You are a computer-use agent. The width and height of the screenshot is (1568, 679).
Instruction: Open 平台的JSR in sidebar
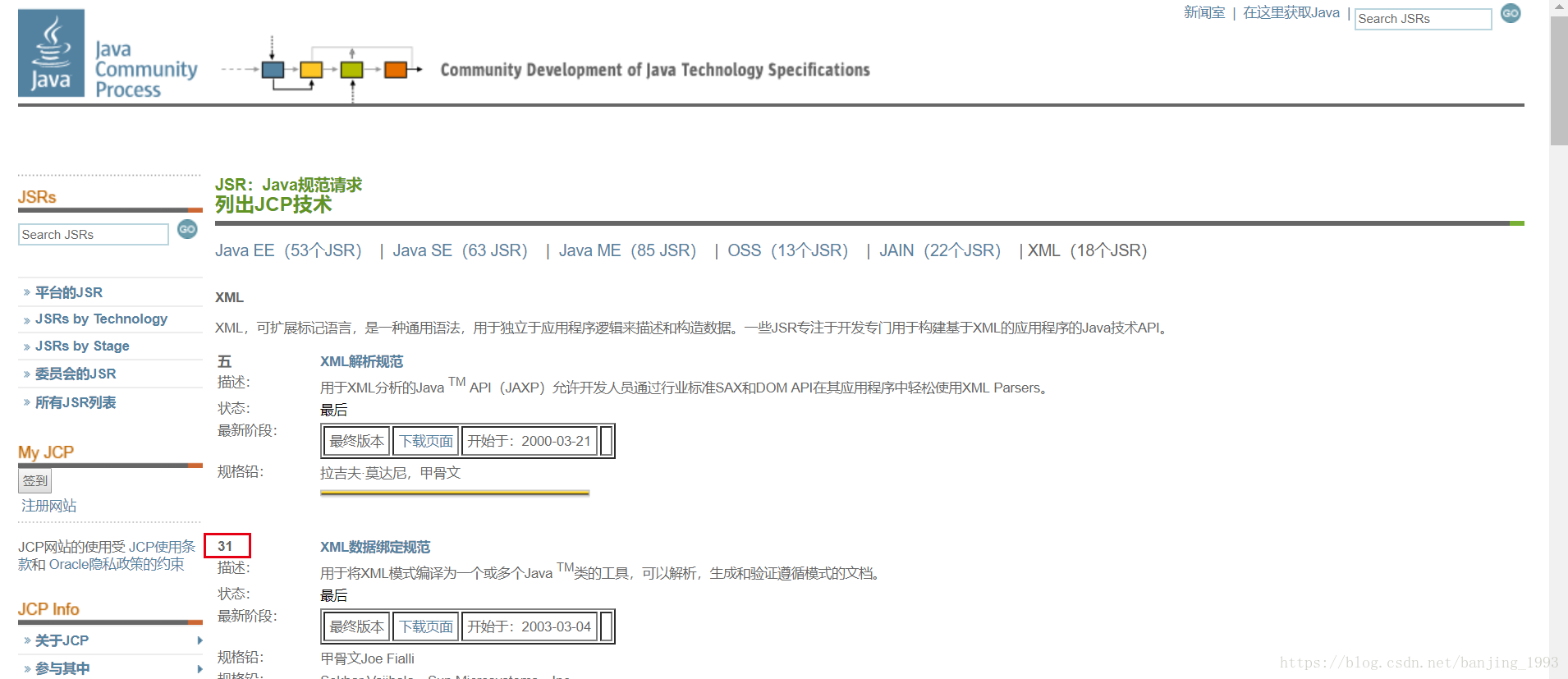pyautogui.click(x=69, y=292)
